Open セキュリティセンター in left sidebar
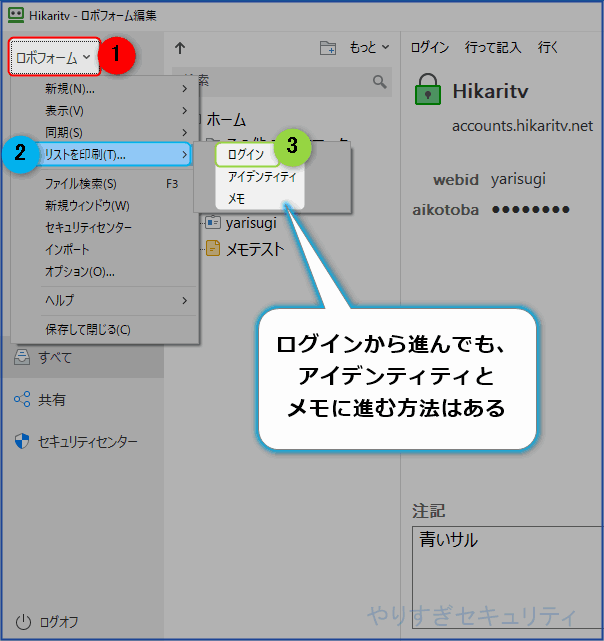Viewport: 604px width, 641px height. click(x=87, y=442)
